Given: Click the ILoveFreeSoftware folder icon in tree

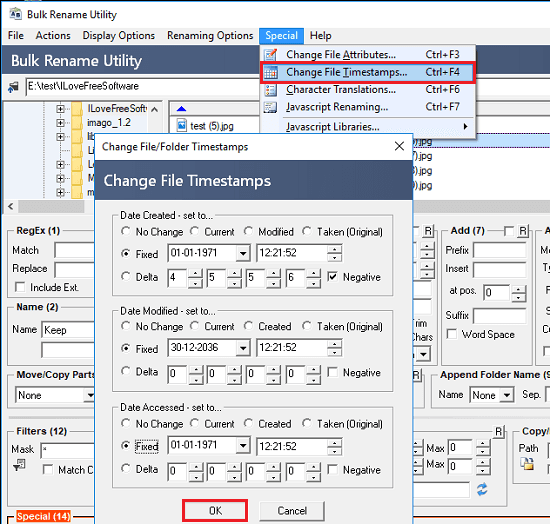Looking at the screenshot, I should [x=77, y=108].
